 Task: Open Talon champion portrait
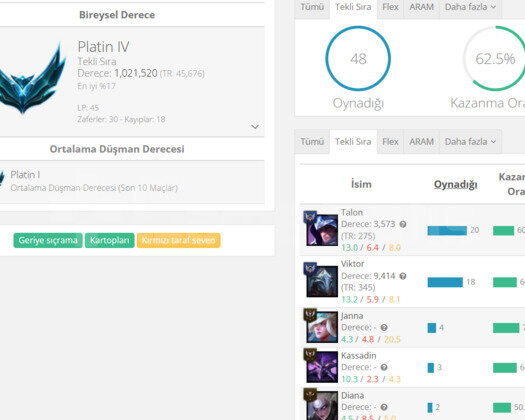point(322,230)
